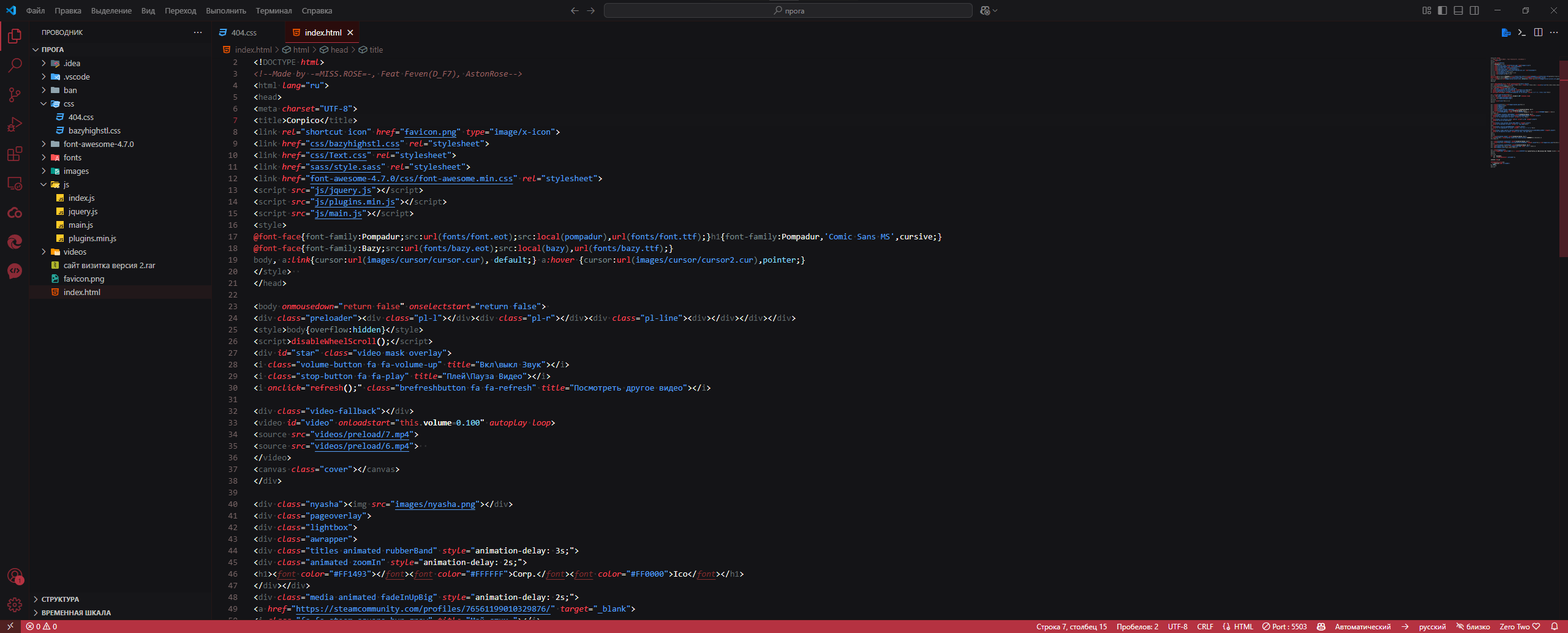Click the command center search field

click(788, 10)
